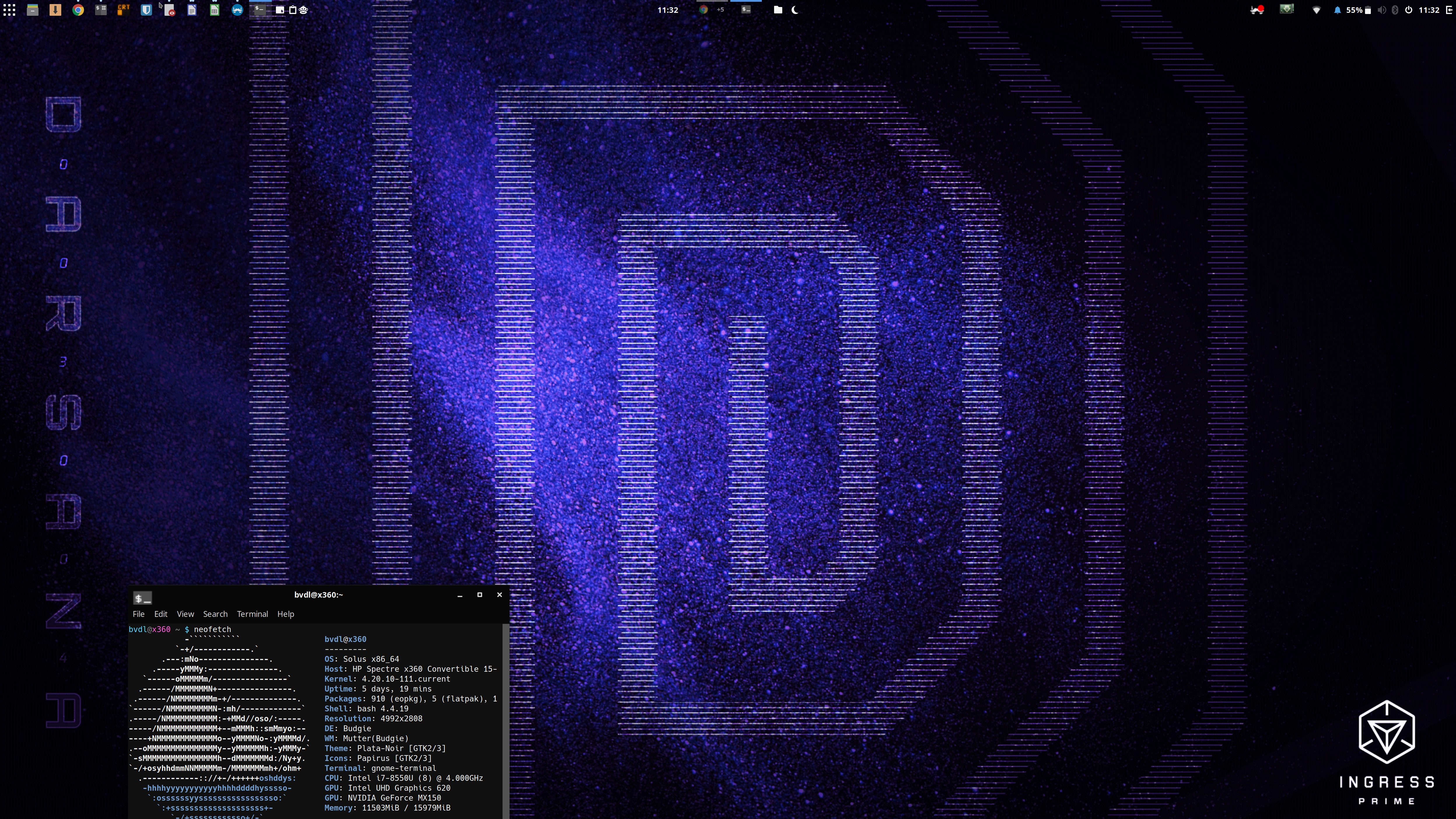1456x819 pixels.
Task: Expand the +5 grouped windows indicator
Action: [720, 10]
